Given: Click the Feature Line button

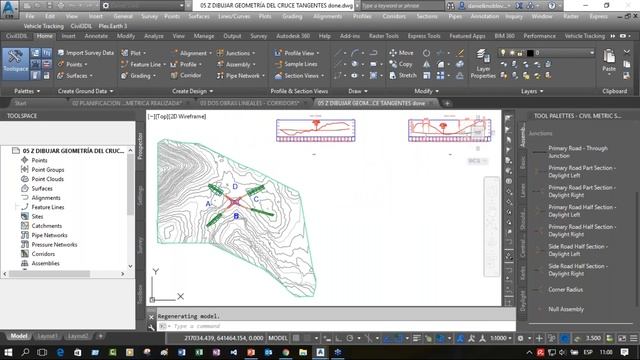Looking at the screenshot, I should pos(143,64).
